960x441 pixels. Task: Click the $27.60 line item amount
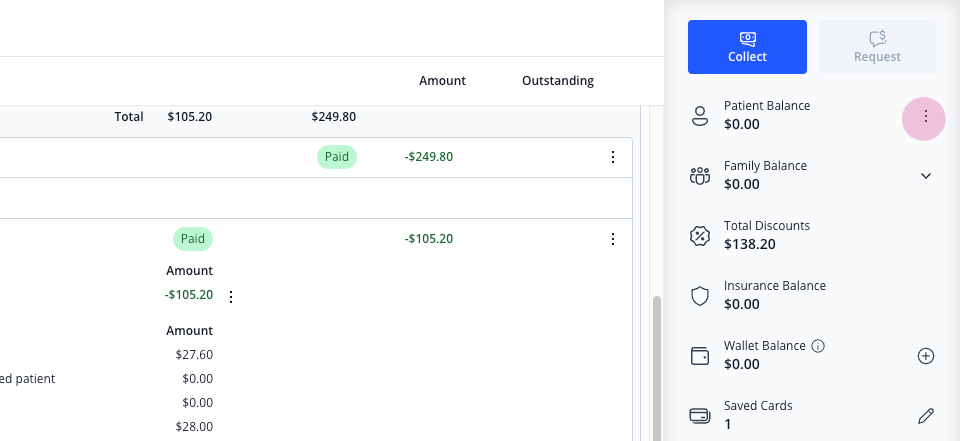pyautogui.click(x=194, y=355)
